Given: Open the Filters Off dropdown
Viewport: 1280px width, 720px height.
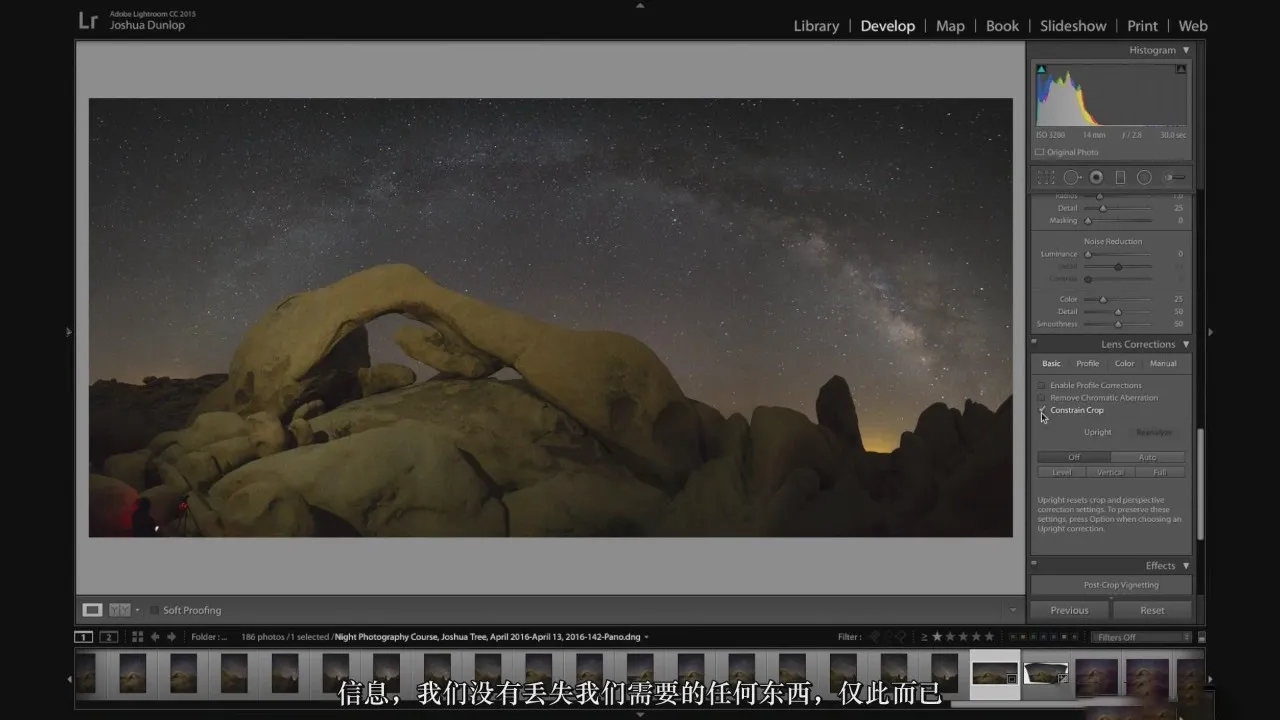Looking at the screenshot, I should click(x=1141, y=637).
